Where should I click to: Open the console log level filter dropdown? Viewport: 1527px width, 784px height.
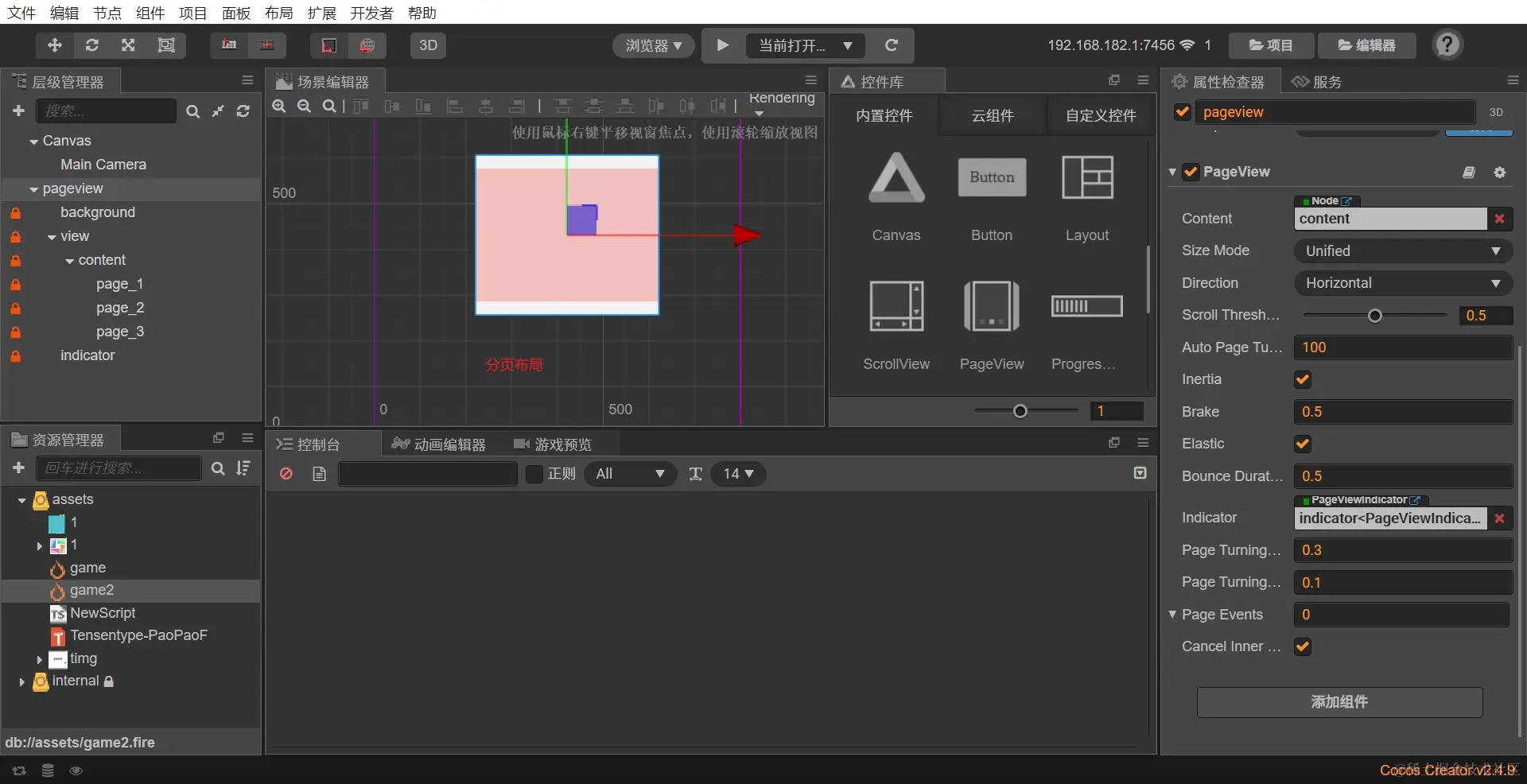[x=631, y=474]
